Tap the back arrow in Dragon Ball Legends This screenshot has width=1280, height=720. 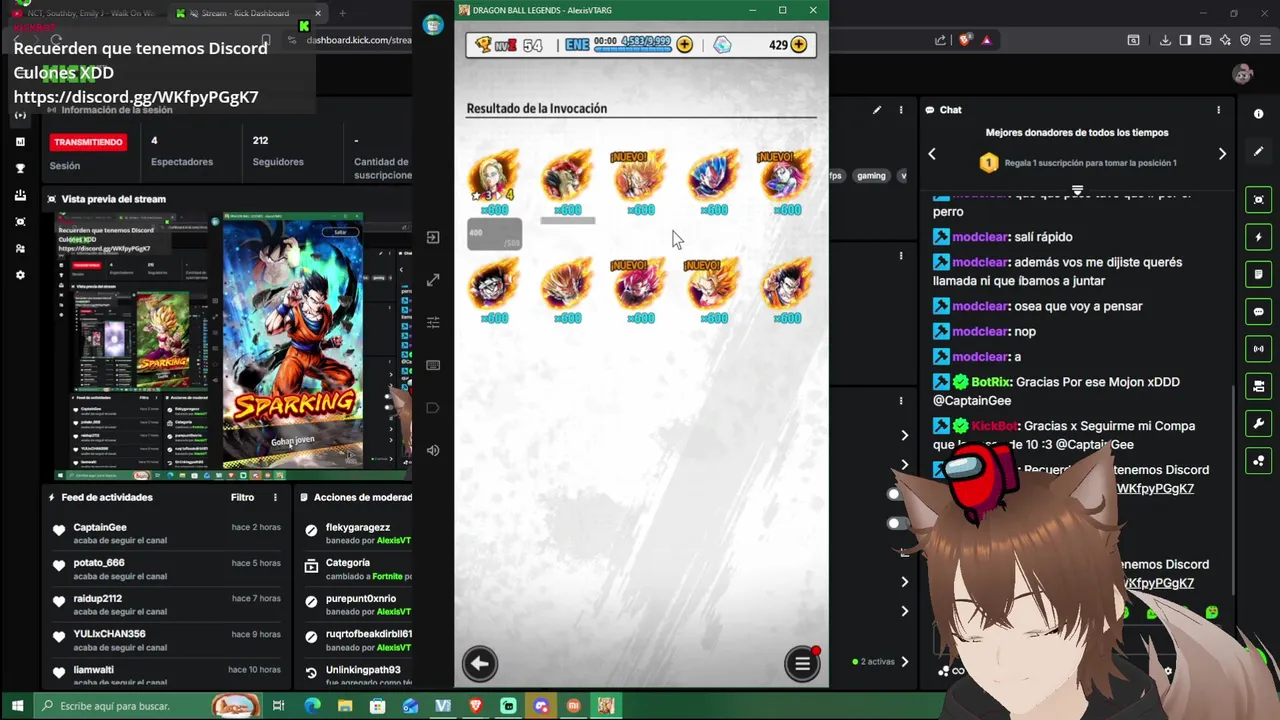coord(479,663)
